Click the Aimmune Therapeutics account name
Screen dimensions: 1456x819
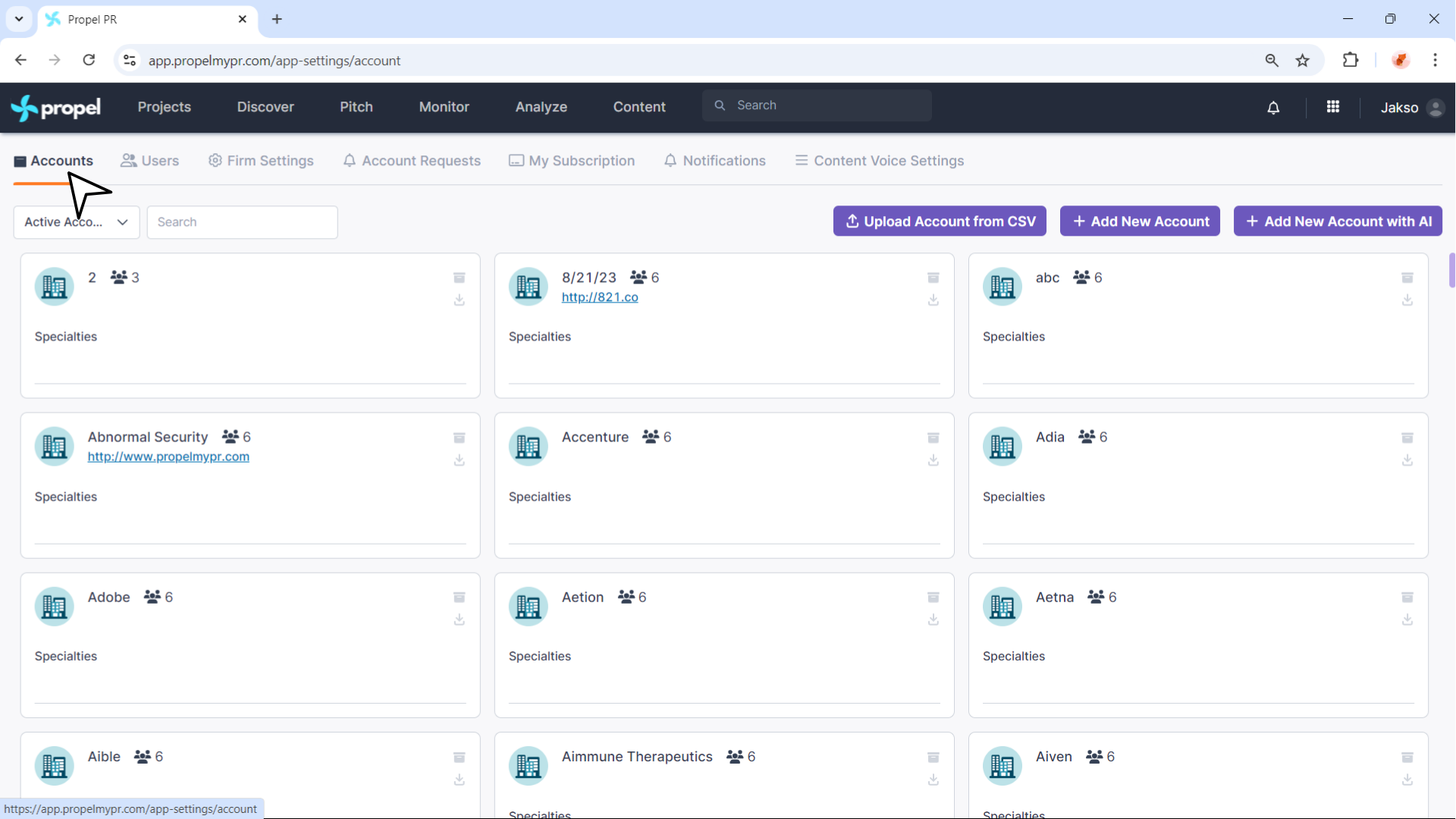coord(637,757)
